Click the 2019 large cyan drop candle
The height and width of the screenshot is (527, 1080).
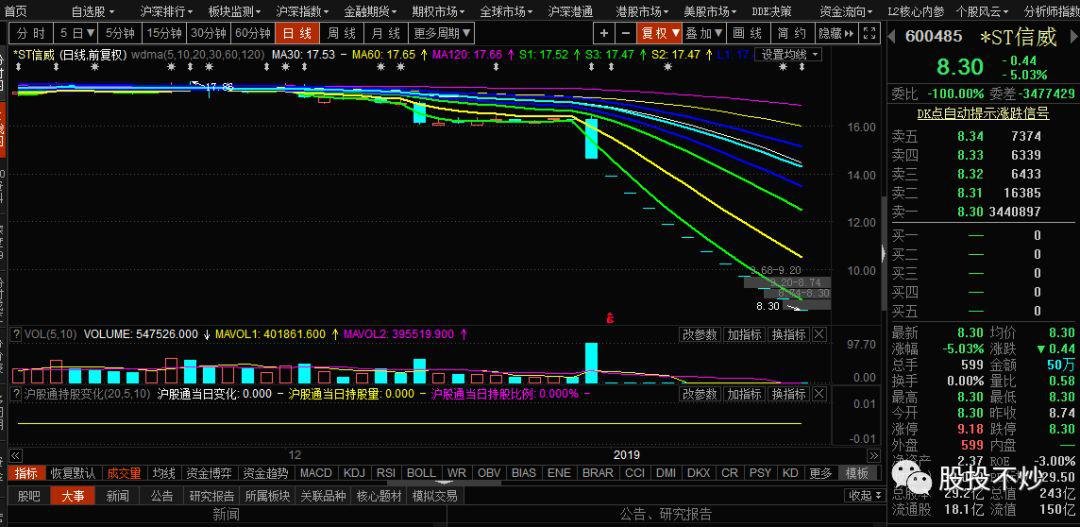(x=591, y=138)
